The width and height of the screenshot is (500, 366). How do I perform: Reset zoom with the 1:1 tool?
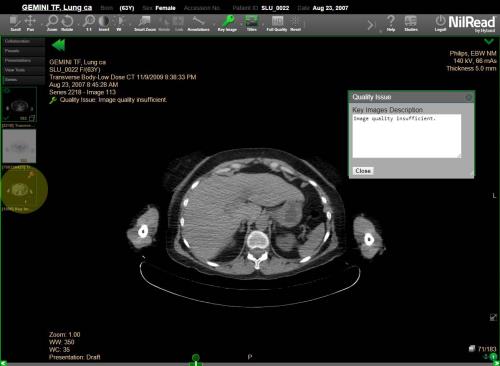(x=89, y=23)
